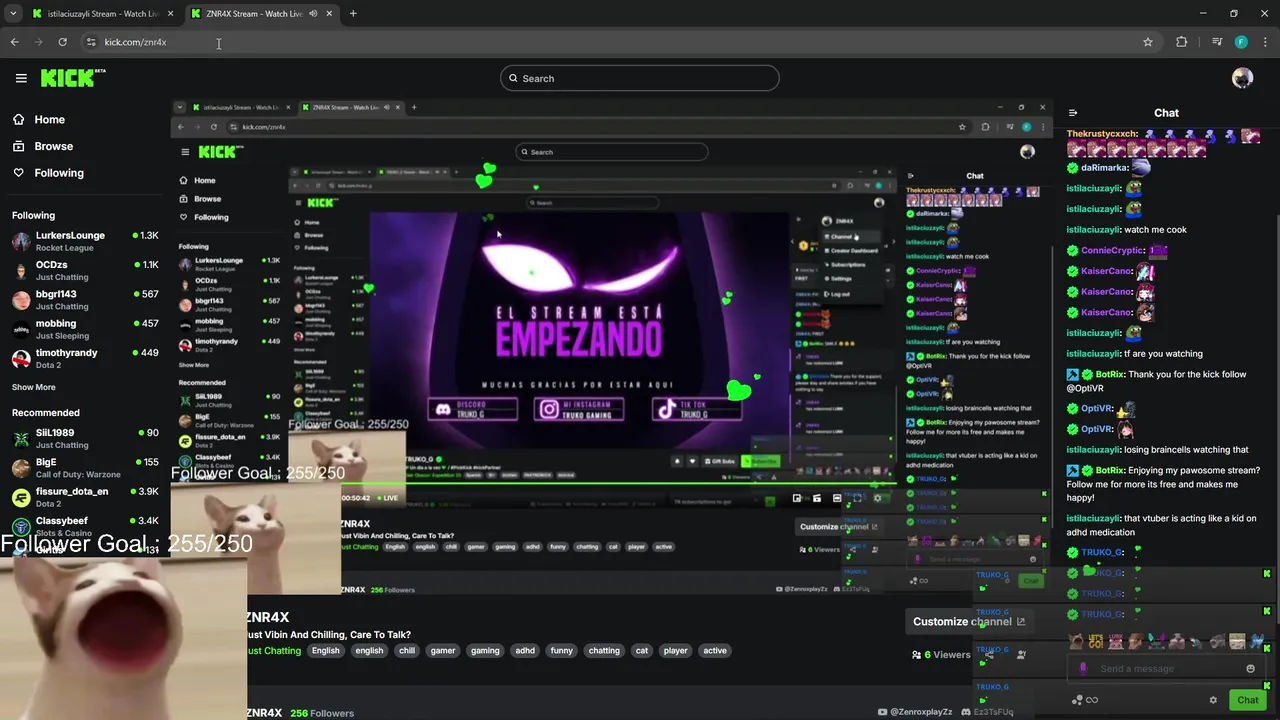Click in the Kick Search field on main page
1280x720 pixels.
640,78
